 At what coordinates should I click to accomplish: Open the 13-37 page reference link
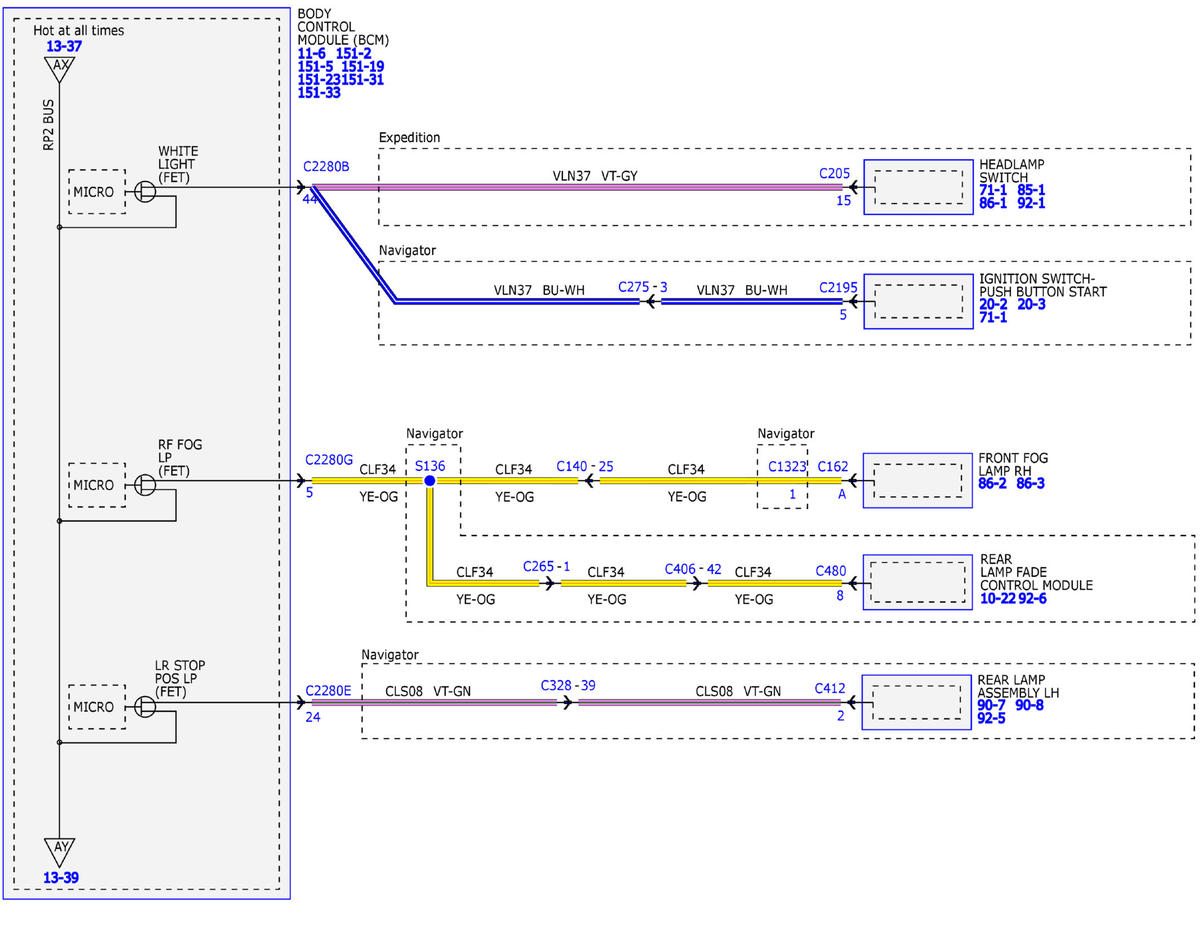click(x=63, y=46)
